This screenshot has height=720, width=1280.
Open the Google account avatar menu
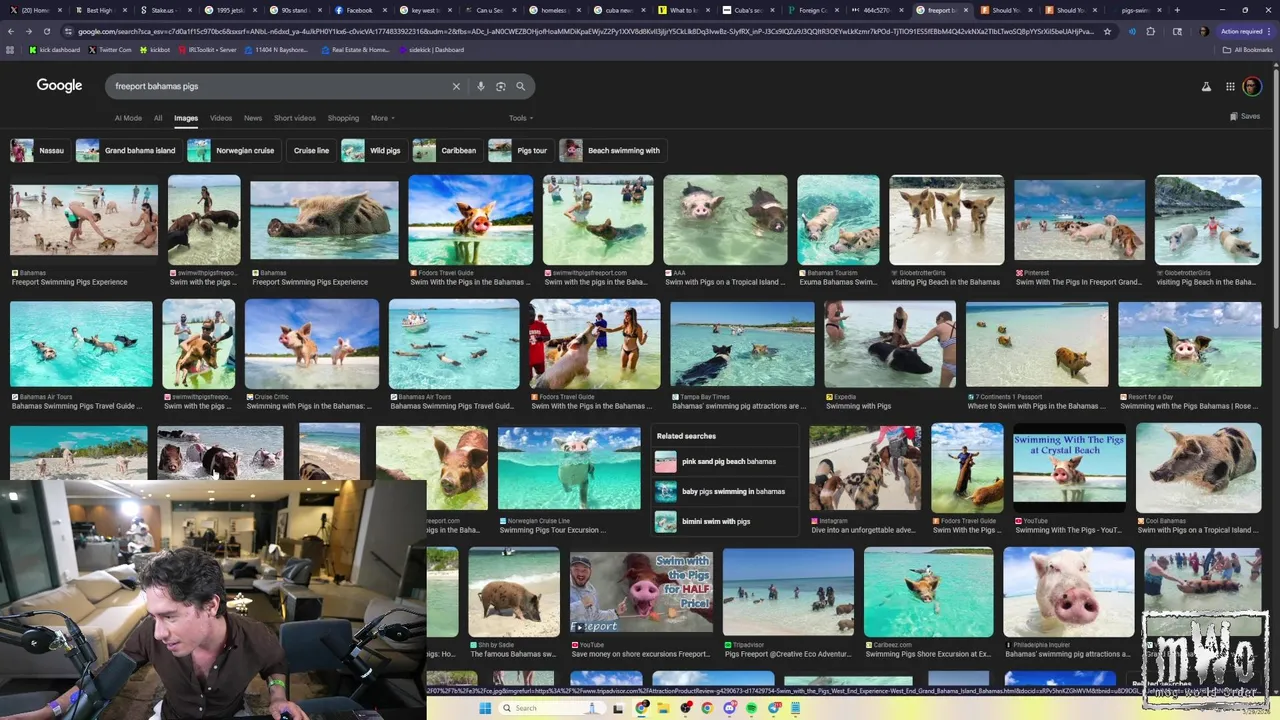click(x=1252, y=87)
